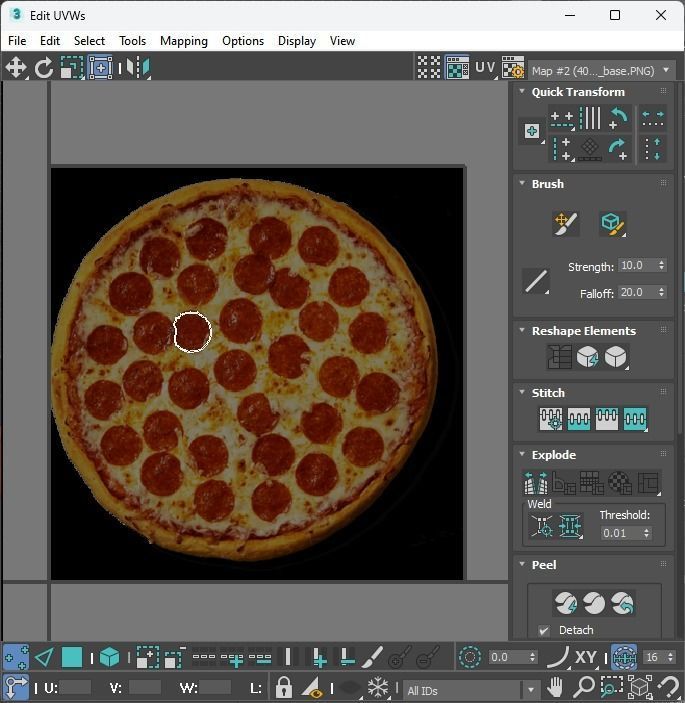The image size is (685, 703).
Task: Click Align Horizontally to Pivot icon
Action: pos(562,118)
